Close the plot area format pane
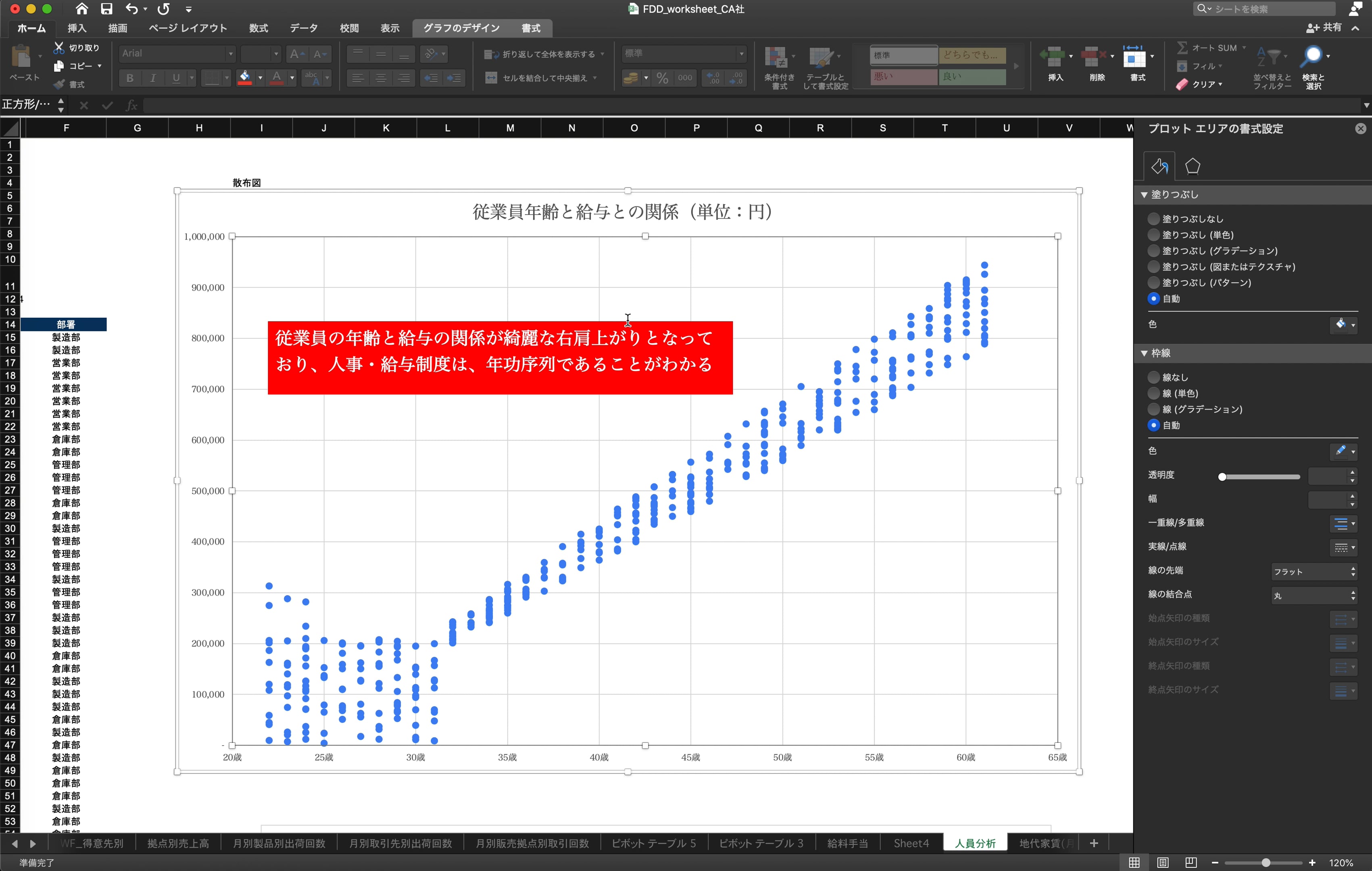This screenshot has width=1372, height=871. coord(1361,128)
